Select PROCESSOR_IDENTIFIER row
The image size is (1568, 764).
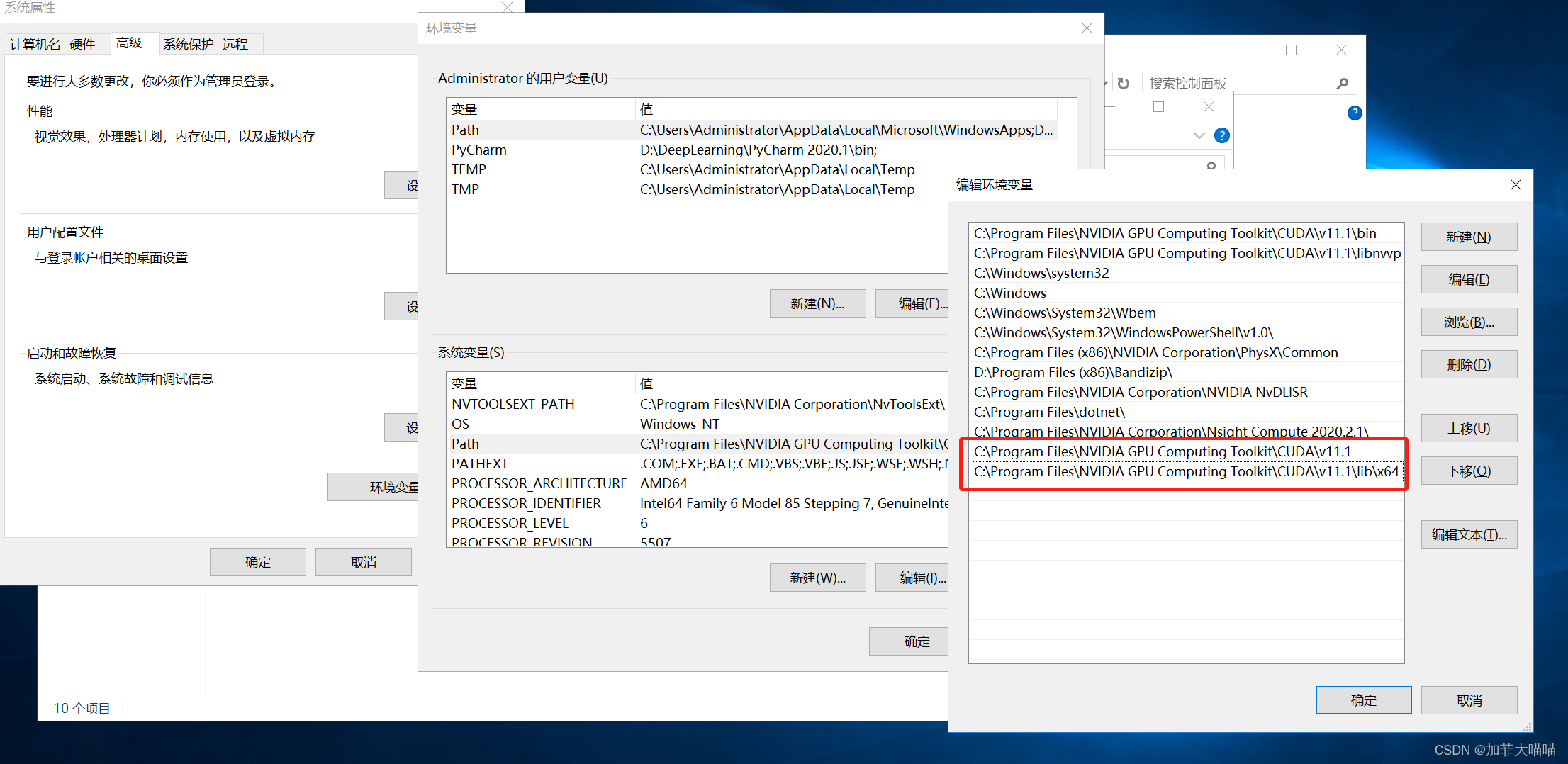tap(698, 503)
